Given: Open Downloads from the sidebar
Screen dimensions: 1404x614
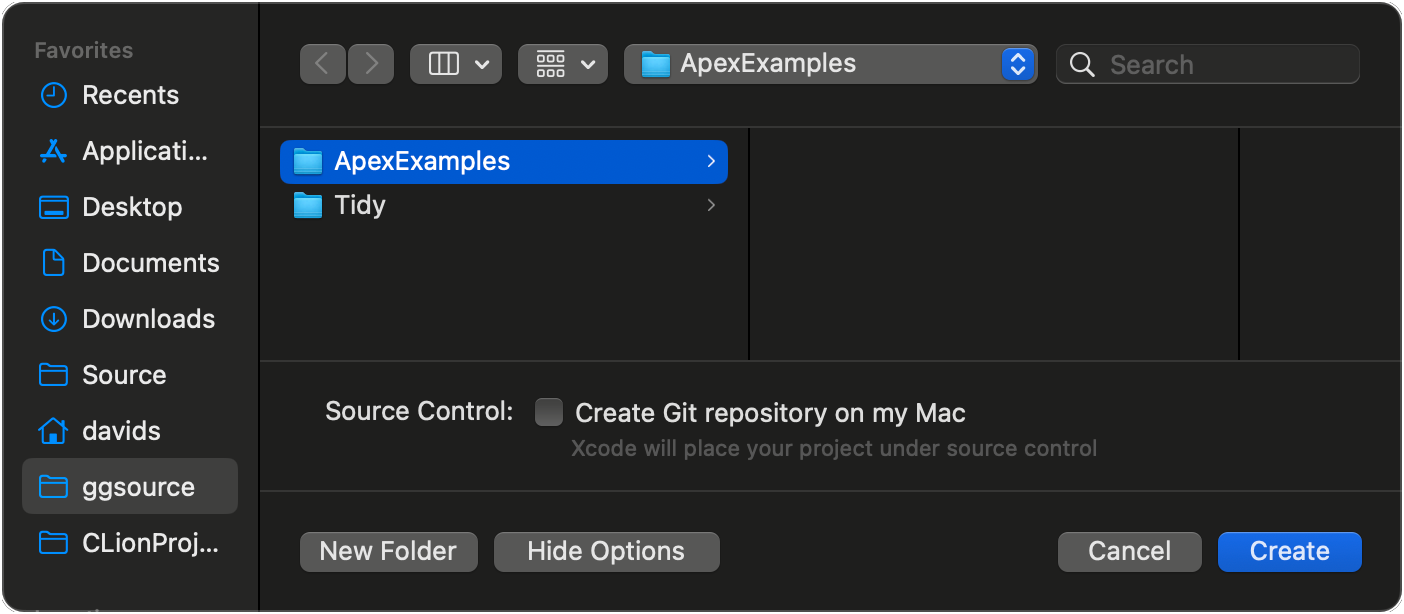Looking at the screenshot, I should (148, 319).
